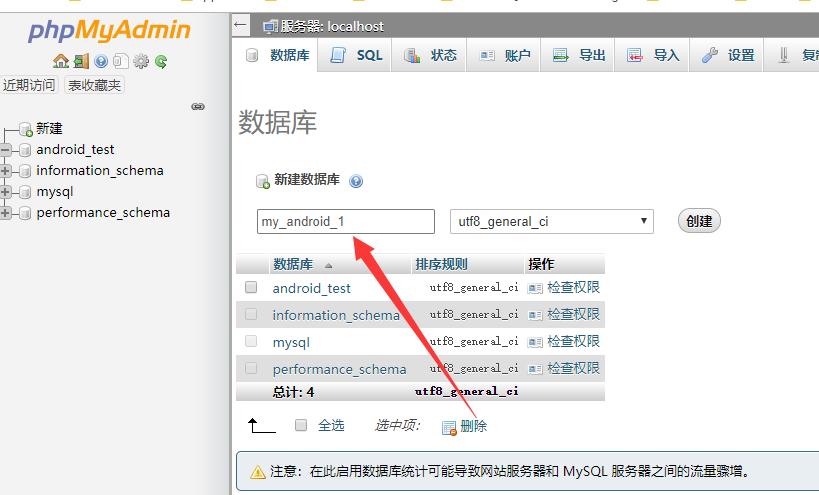Viewport: 819px width, 495px height.
Task: Click the database name input field
Action: [x=346, y=221]
